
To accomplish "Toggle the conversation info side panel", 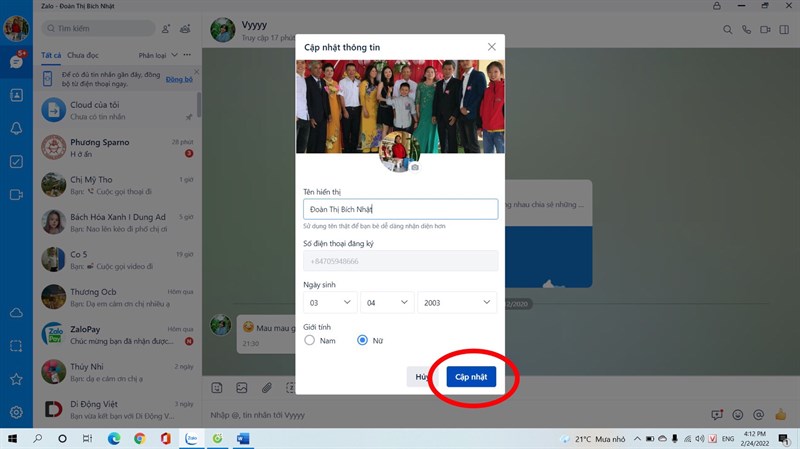I will coord(784,30).
